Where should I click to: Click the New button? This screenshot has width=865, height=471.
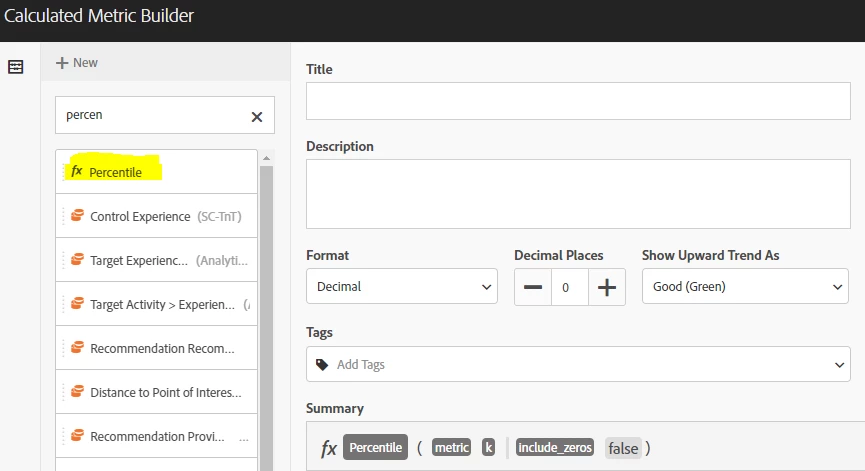click(77, 63)
